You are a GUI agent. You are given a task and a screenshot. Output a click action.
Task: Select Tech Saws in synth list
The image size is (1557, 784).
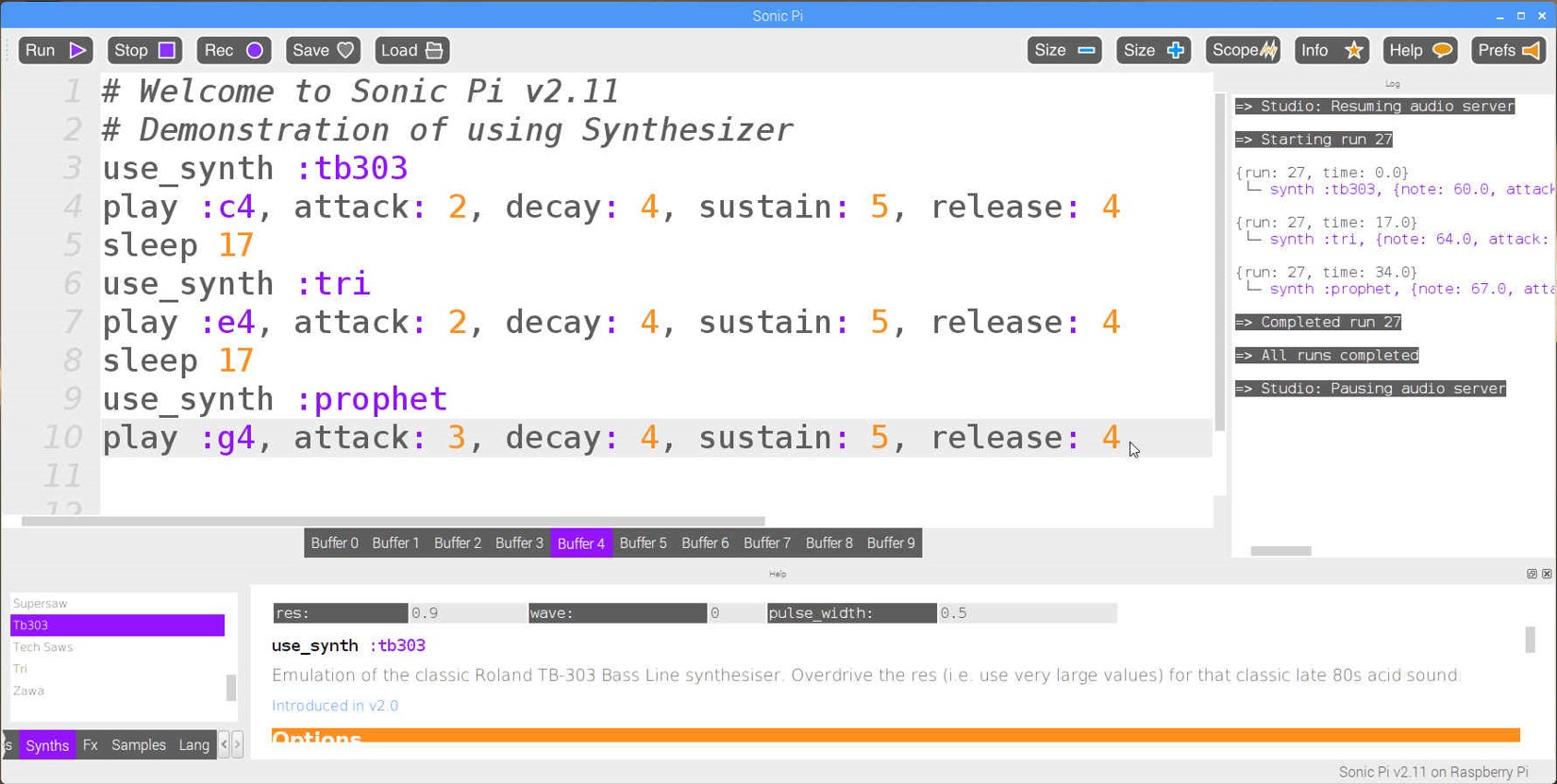(x=117, y=647)
